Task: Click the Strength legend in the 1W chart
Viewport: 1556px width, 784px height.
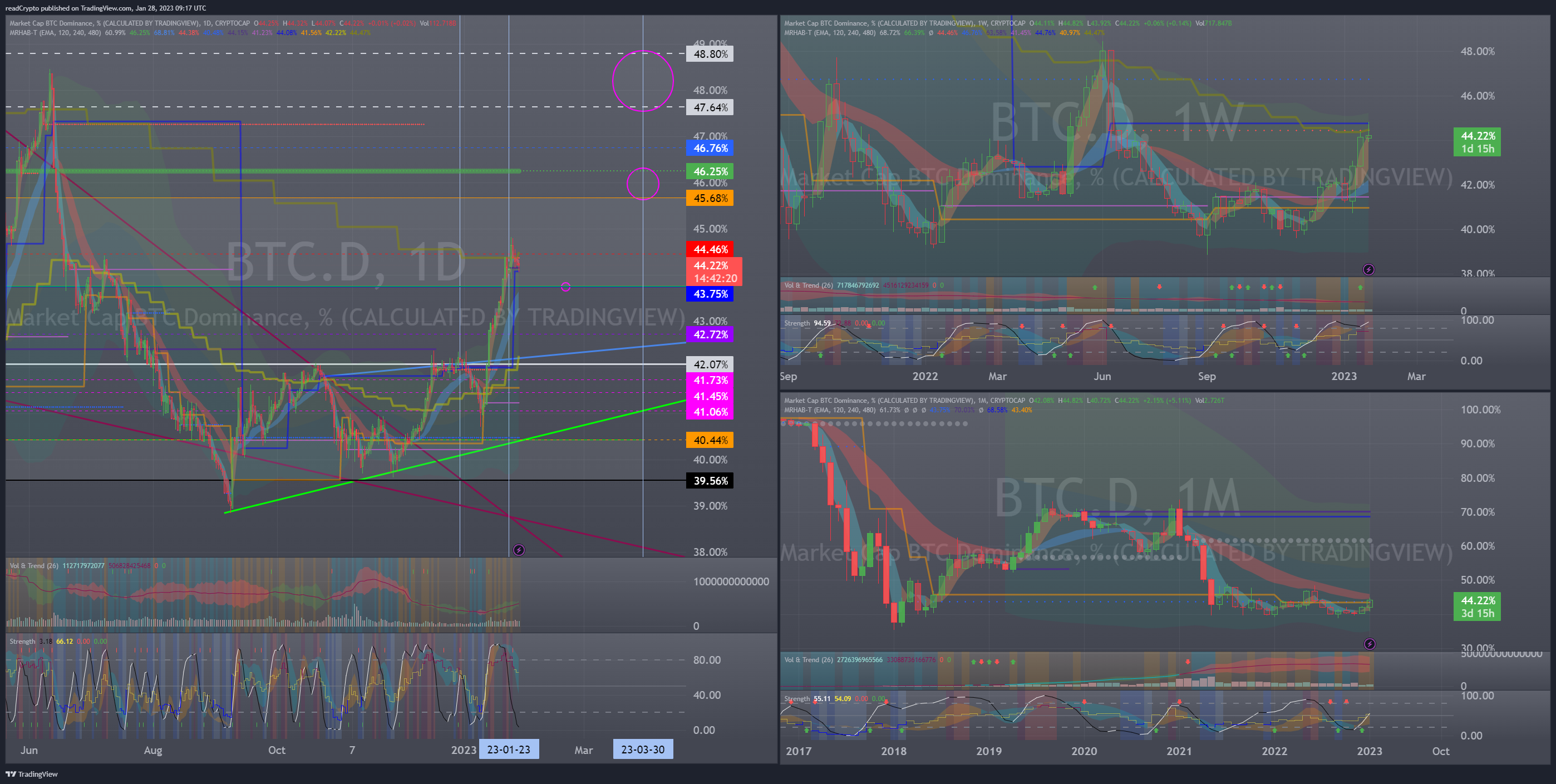Action: [834, 323]
